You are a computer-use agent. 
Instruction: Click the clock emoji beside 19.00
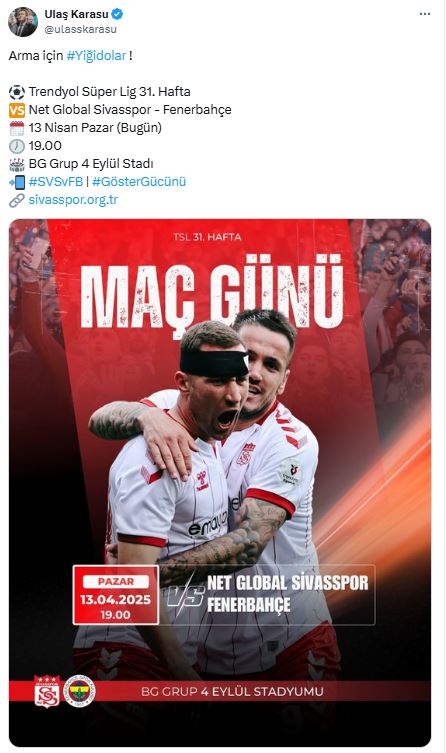tap(17, 146)
